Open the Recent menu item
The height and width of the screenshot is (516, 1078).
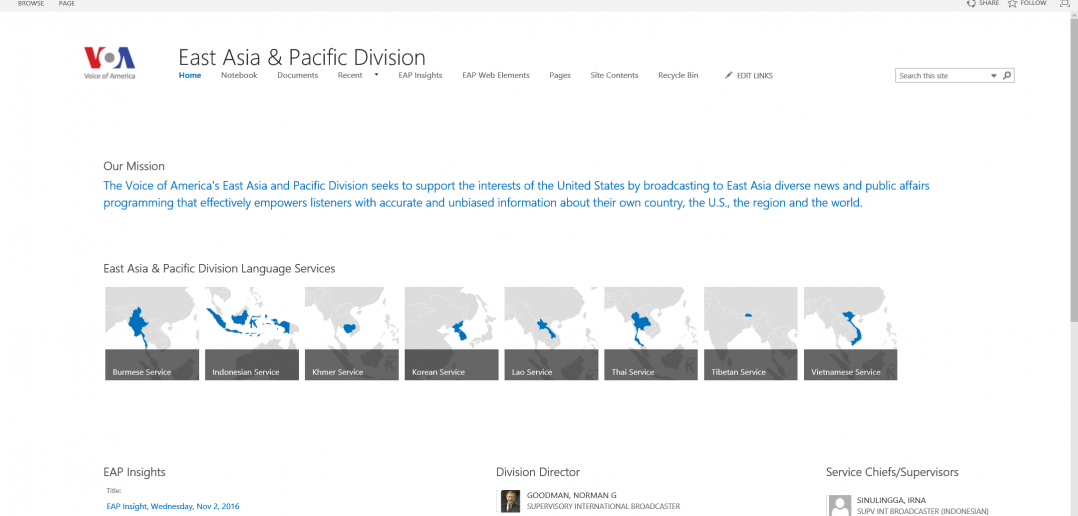pos(350,76)
